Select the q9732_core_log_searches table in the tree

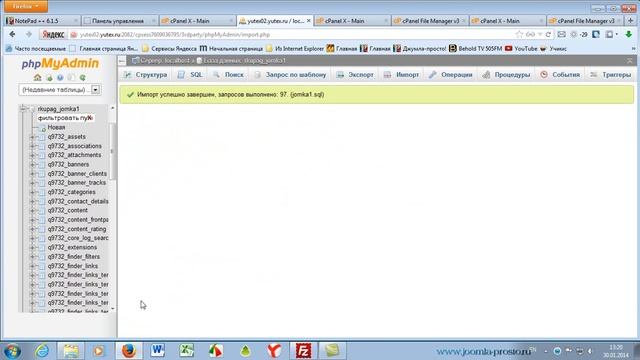(x=78, y=238)
